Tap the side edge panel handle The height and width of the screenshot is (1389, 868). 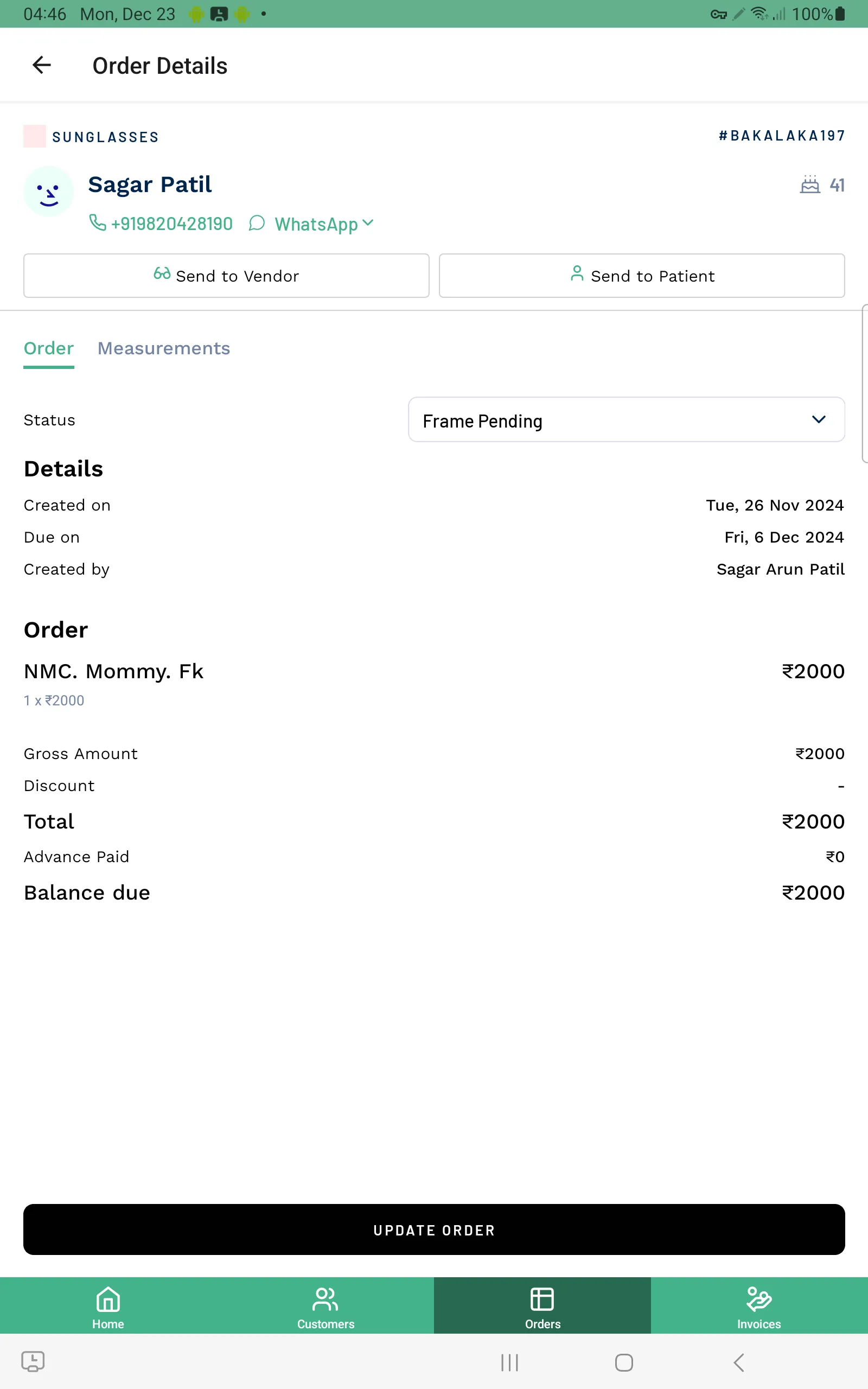865,384
